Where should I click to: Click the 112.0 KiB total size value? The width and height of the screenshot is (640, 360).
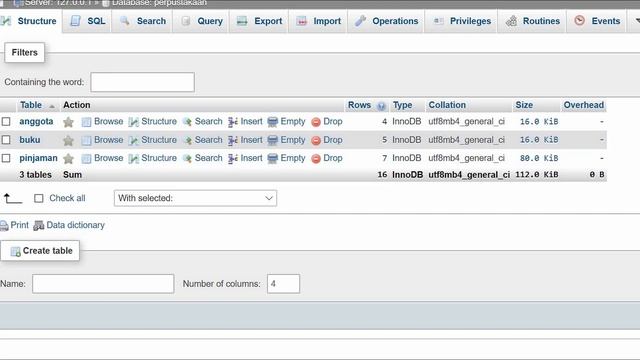537,174
